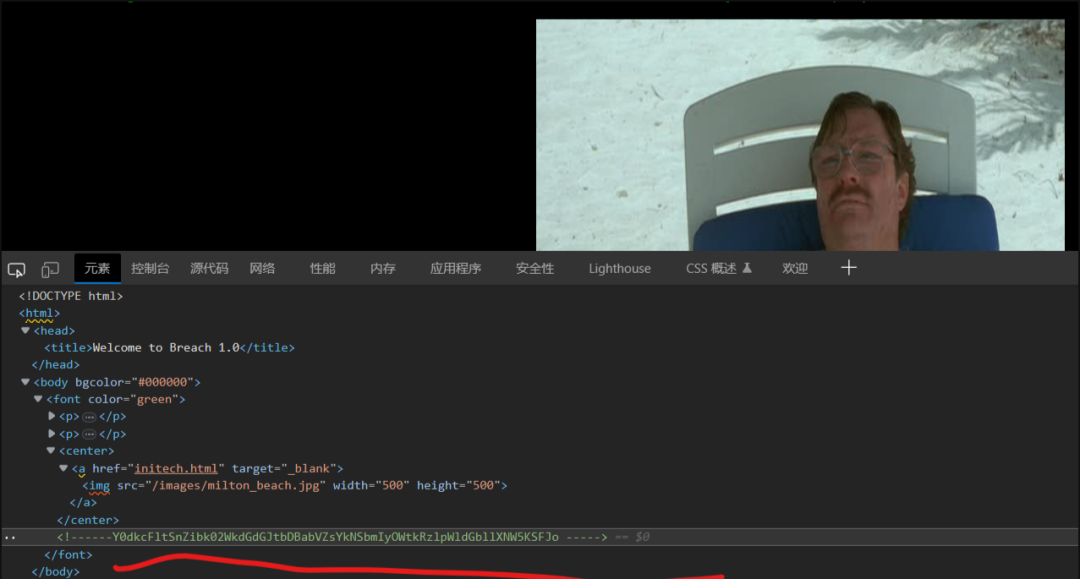1080x579 pixels.
Task: Open the 内存 tab
Action: coord(383,269)
